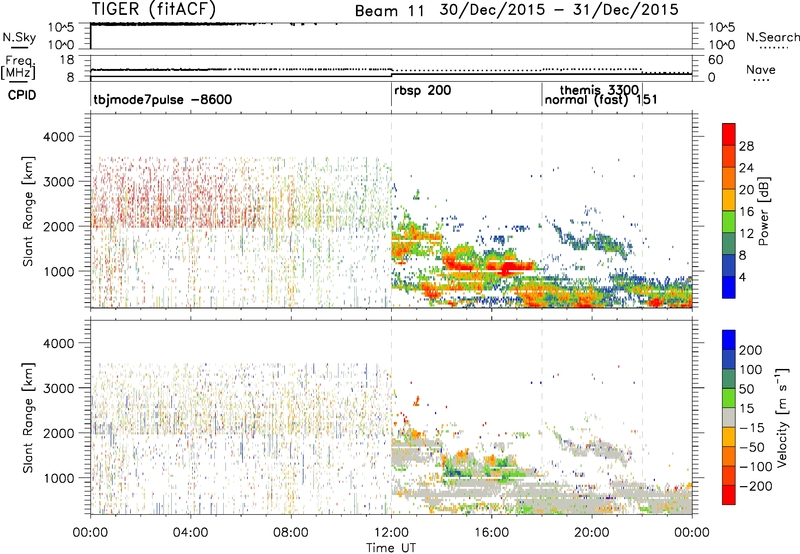Click the Nave legend label
This screenshot has width=800, height=554.
(761, 70)
